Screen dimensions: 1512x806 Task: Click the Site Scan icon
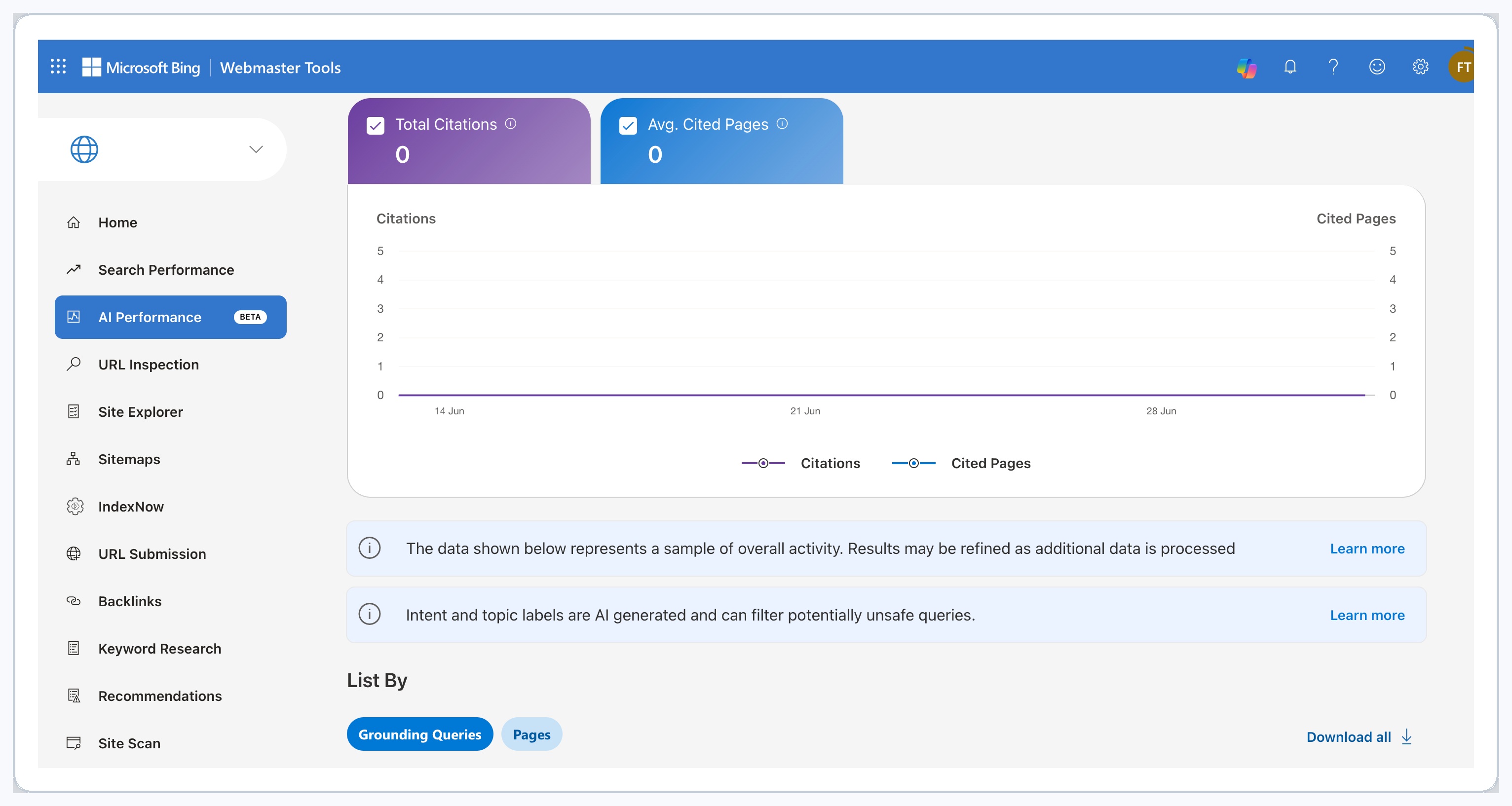(x=74, y=743)
